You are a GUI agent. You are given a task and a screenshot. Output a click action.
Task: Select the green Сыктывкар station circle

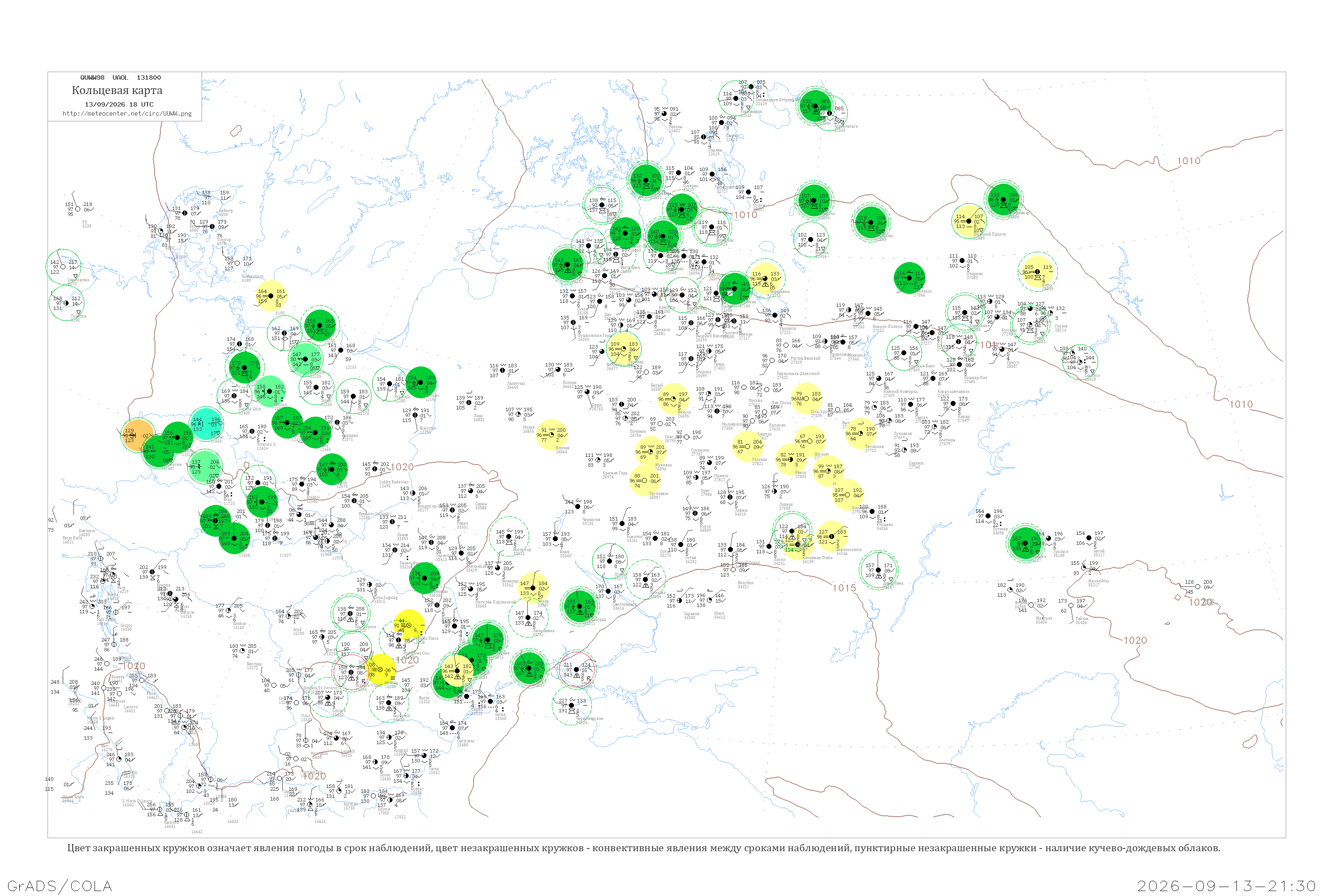[x=1004, y=200]
